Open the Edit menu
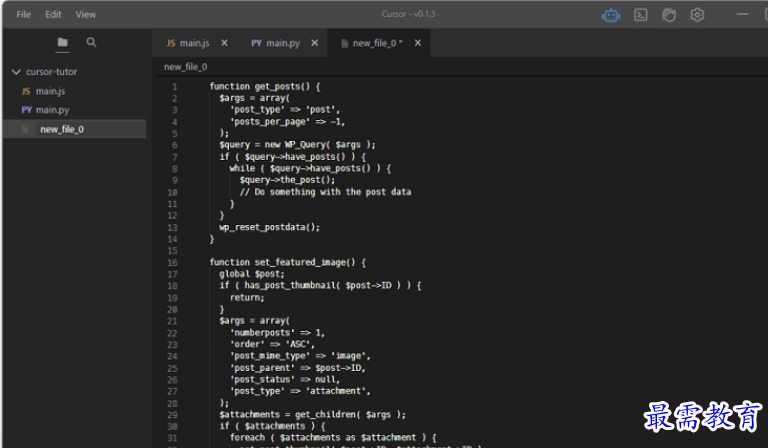This screenshot has width=768, height=448. tap(53, 14)
